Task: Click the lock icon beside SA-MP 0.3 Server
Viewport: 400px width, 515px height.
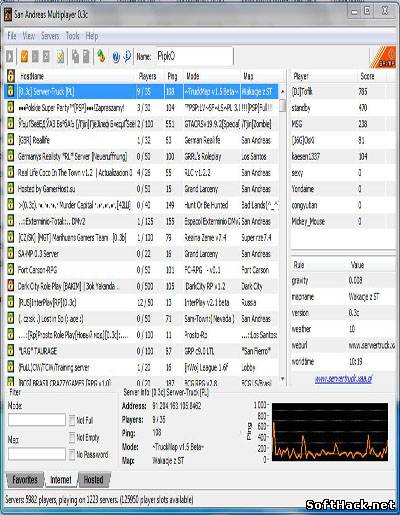Action: 11,254
